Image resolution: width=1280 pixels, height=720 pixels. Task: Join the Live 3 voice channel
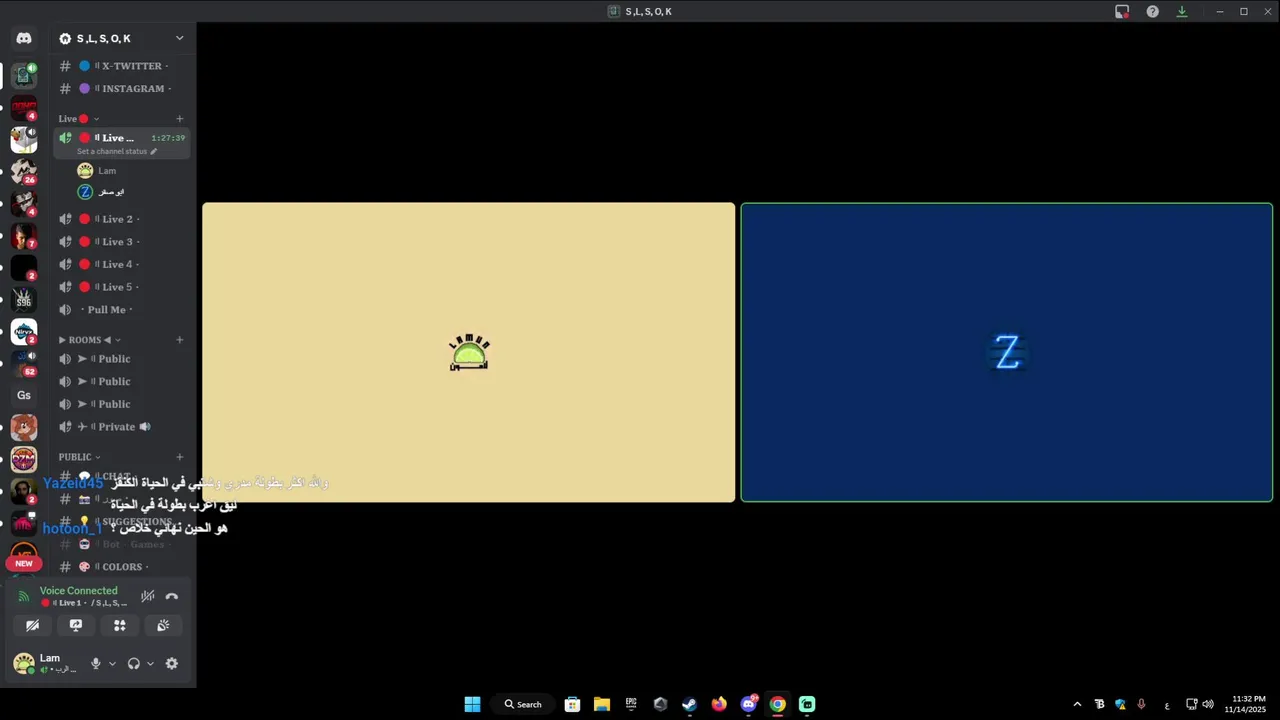pos(122,242)
